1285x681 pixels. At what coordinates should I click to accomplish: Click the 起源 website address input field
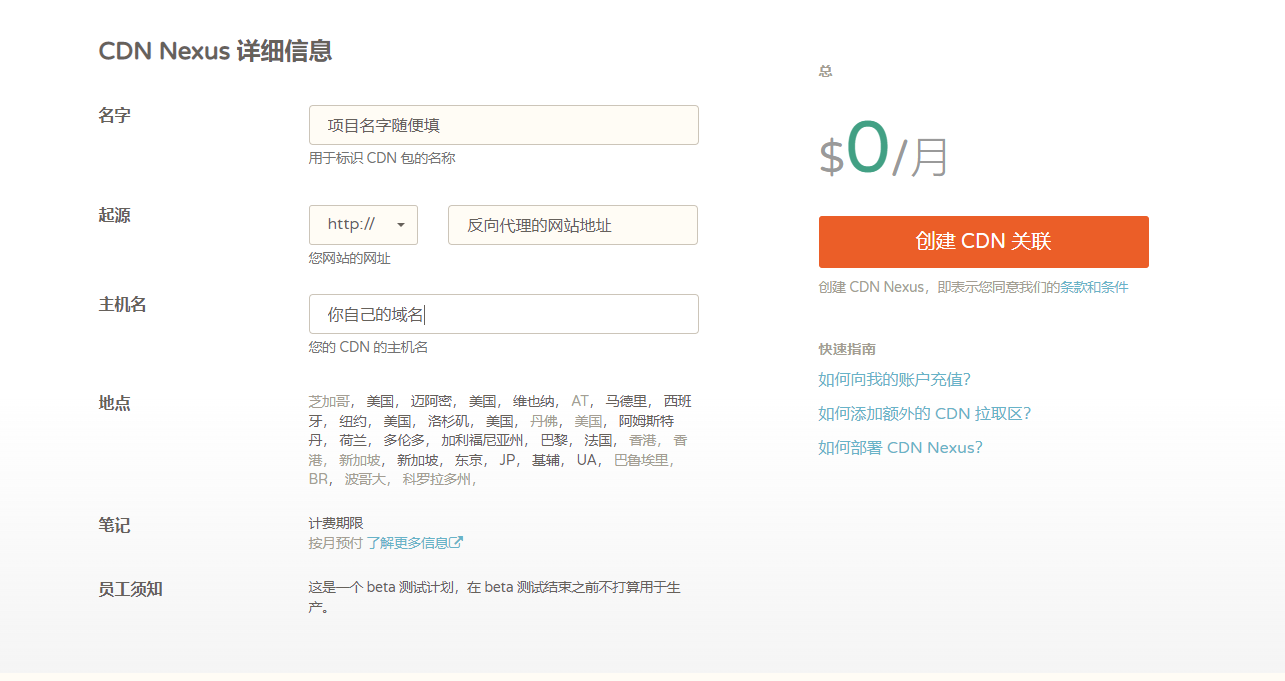click(x=572, y=225)
